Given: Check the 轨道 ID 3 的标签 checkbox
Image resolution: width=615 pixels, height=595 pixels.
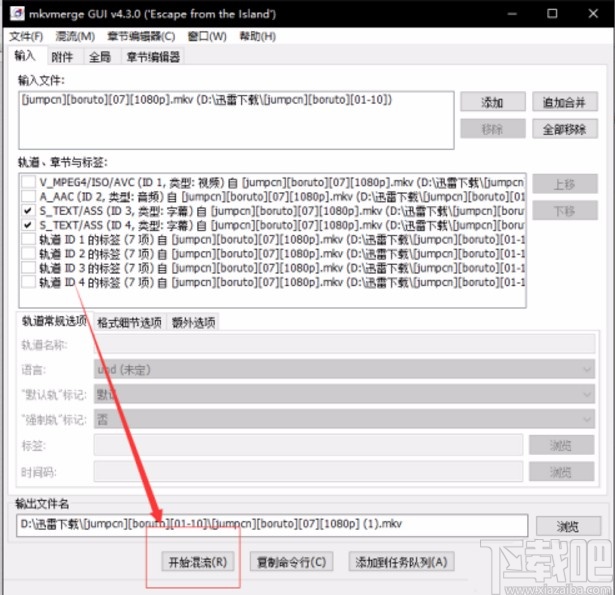Looking at the screenshot, I should 28,268.
